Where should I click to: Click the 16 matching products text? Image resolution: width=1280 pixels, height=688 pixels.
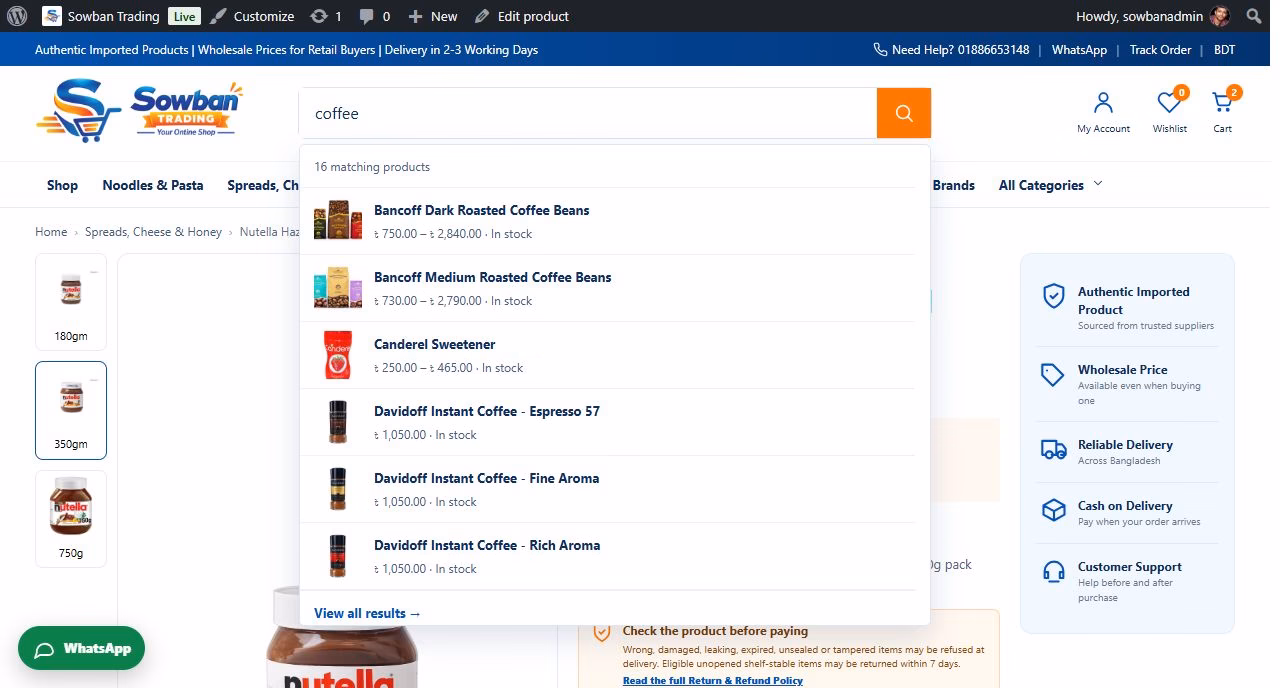click(372, 167)
